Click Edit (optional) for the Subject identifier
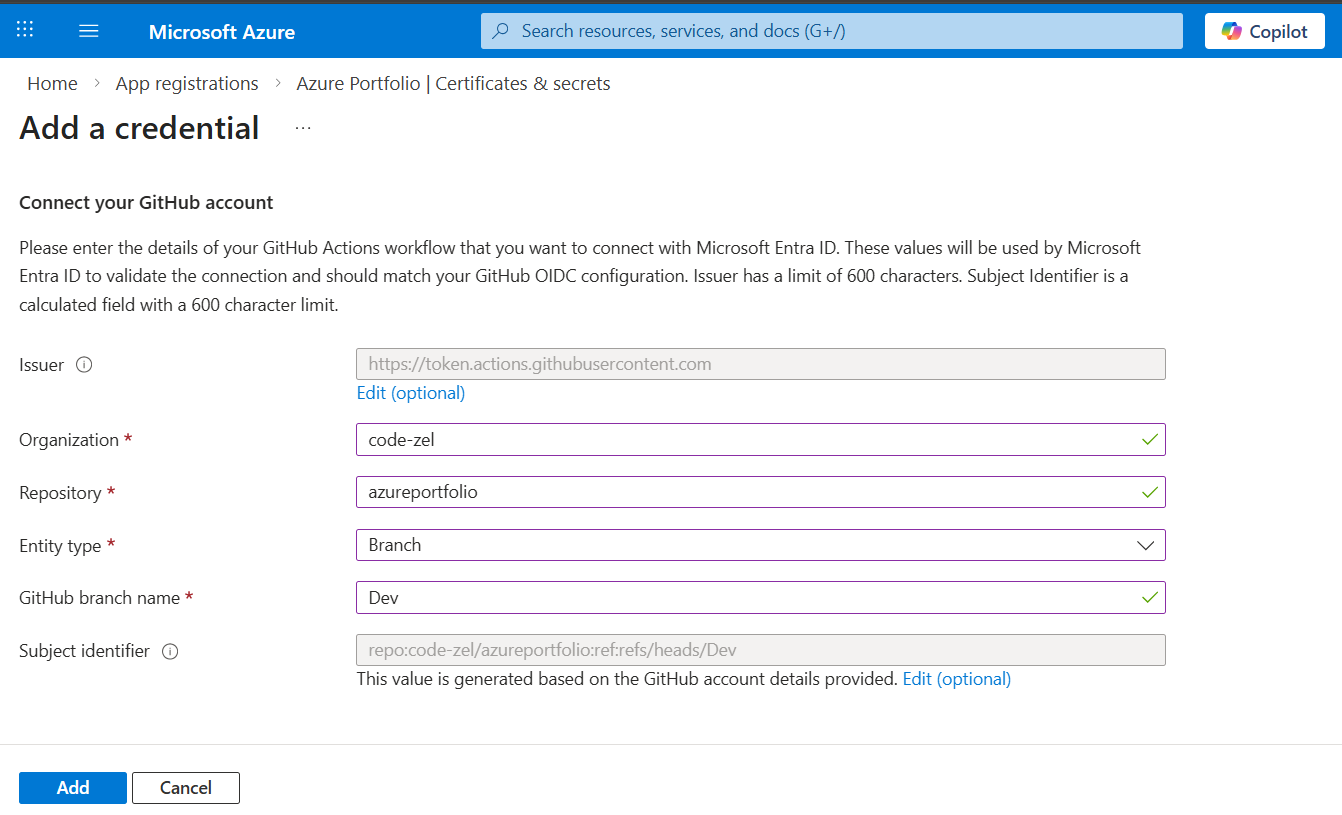 click(x=956, y=678)
